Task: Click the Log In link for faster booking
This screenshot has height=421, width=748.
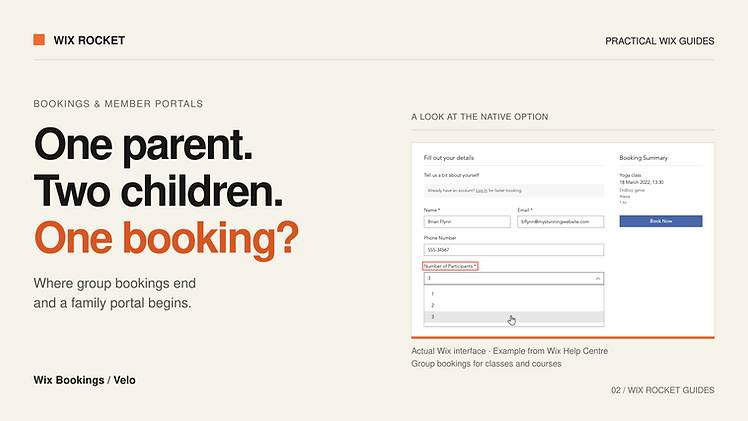Action: tap(481, 191)
